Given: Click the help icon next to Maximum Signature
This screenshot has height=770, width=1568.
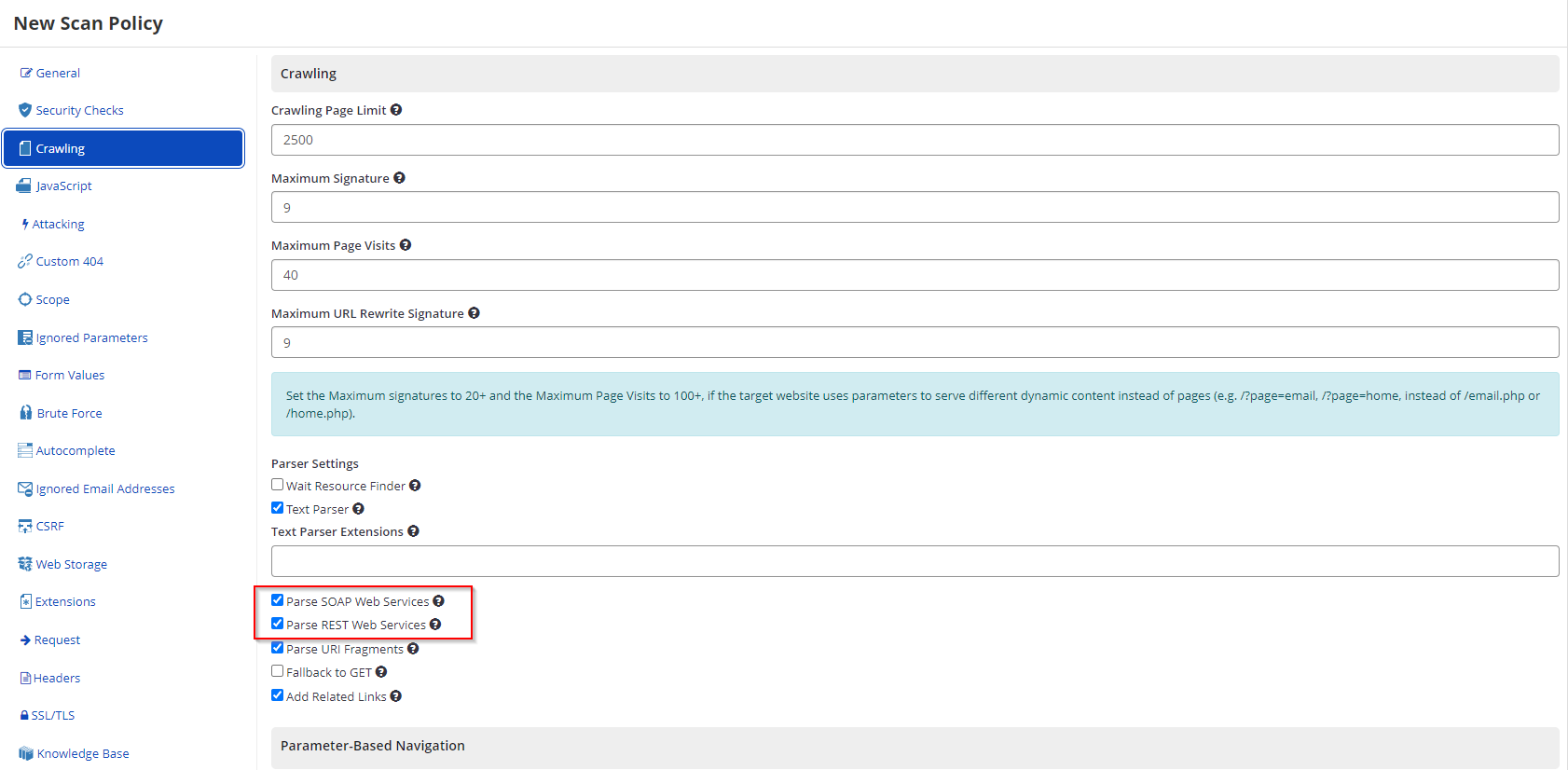Looking at the screenshot, I should click(x=399, y=178).
